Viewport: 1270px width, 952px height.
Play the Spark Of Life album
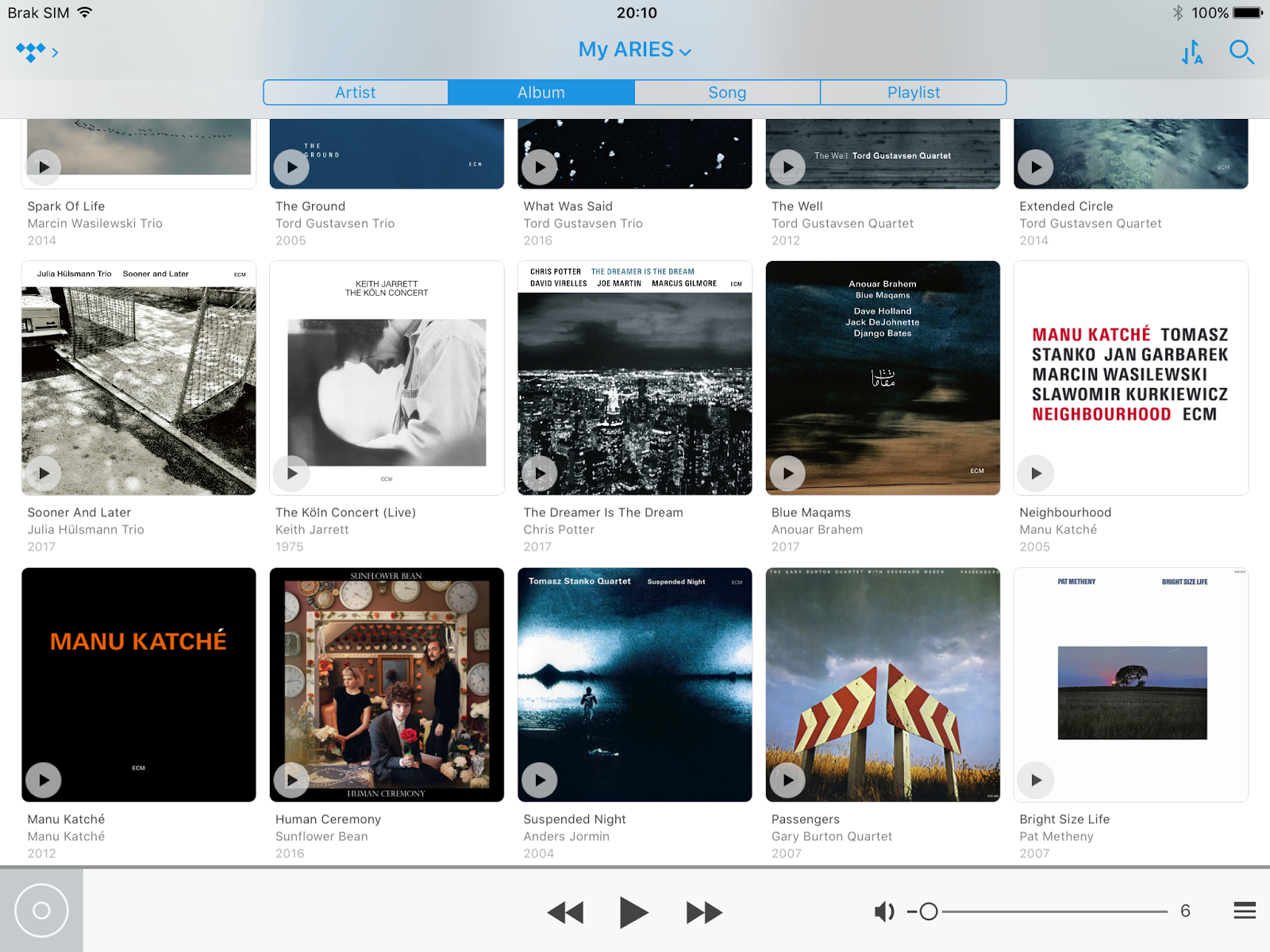click(44, 167)
